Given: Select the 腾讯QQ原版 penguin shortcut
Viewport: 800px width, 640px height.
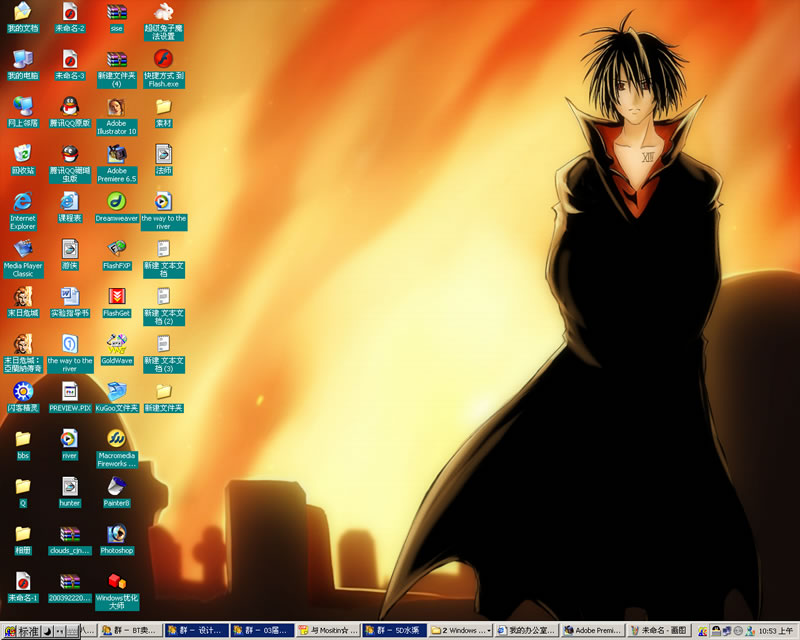Looking at the screenshot, I should (x=70, y=112).
